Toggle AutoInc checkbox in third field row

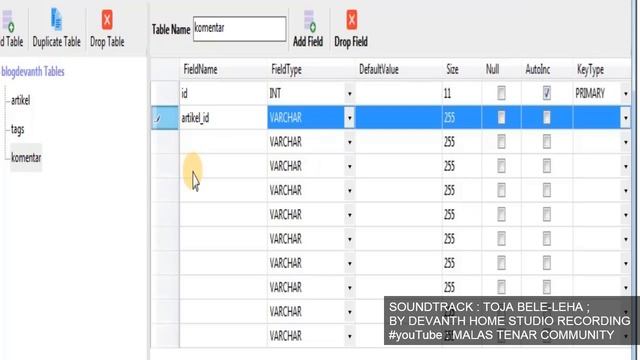point(547,142)
